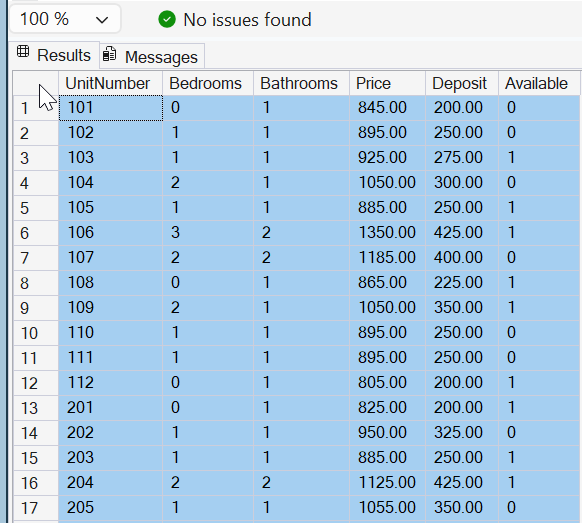Switch to the Messages tab
582x523 pixels.
point(152,56)
